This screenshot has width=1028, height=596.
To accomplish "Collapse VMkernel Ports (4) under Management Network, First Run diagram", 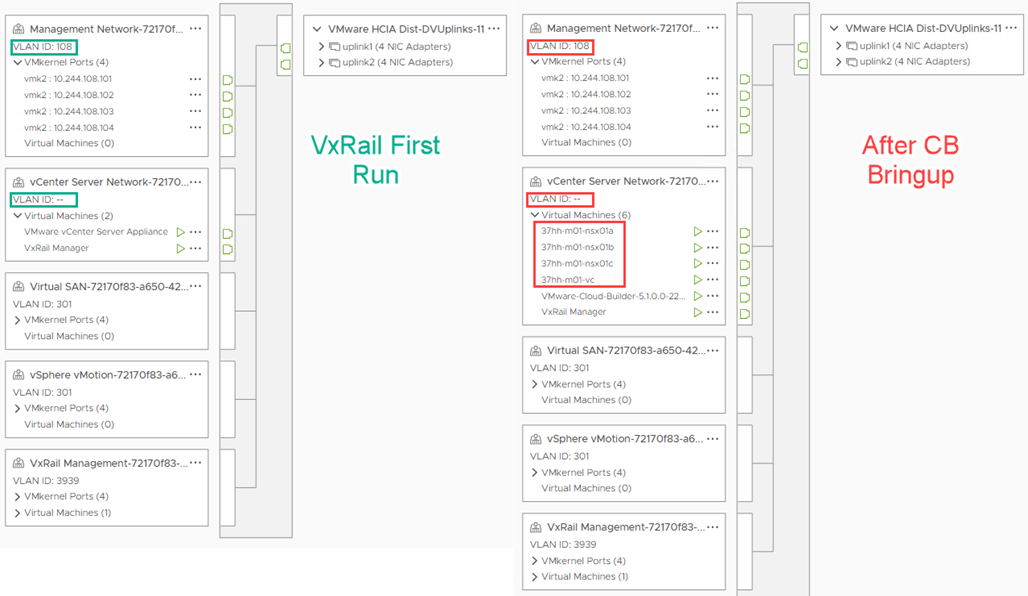I will pyautogui.click(x=18, y=62).
